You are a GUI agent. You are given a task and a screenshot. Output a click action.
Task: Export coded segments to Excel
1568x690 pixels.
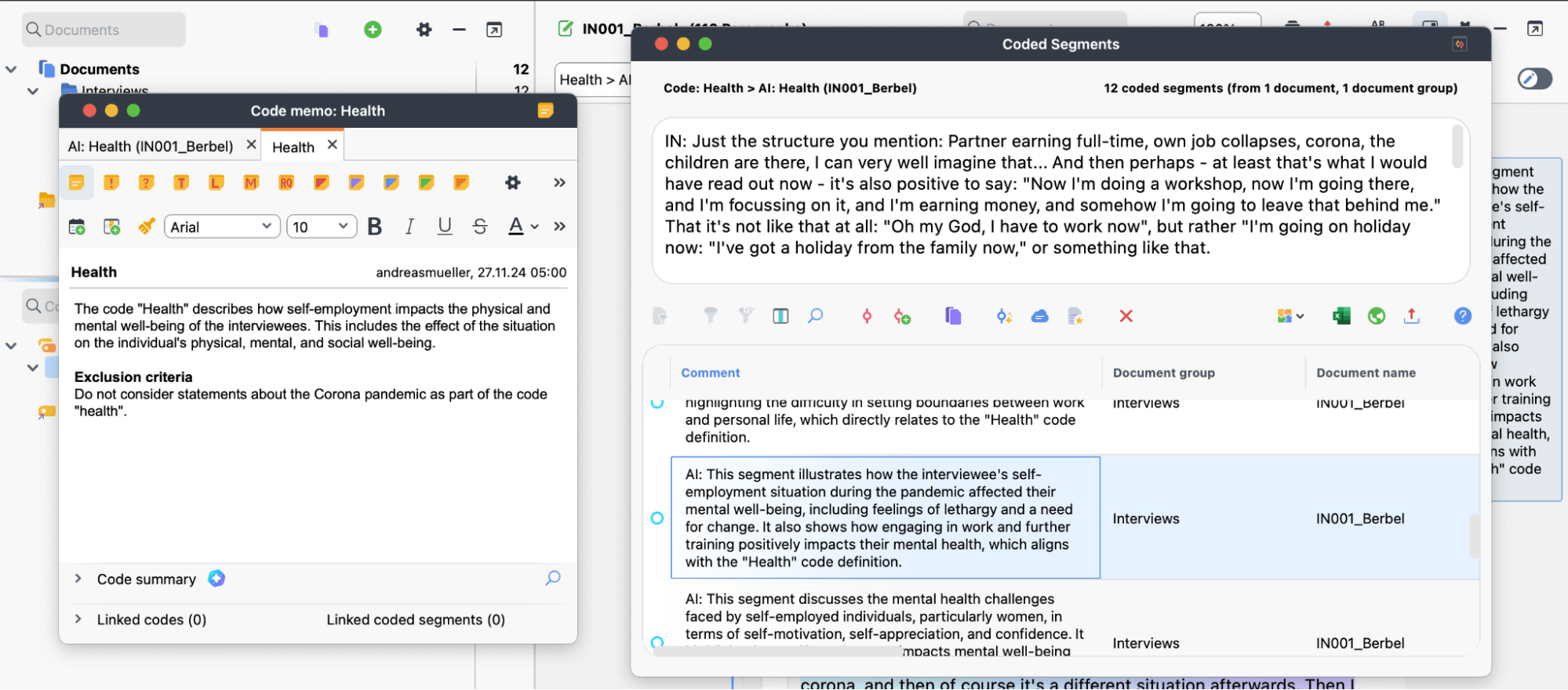coord(1341,316)
